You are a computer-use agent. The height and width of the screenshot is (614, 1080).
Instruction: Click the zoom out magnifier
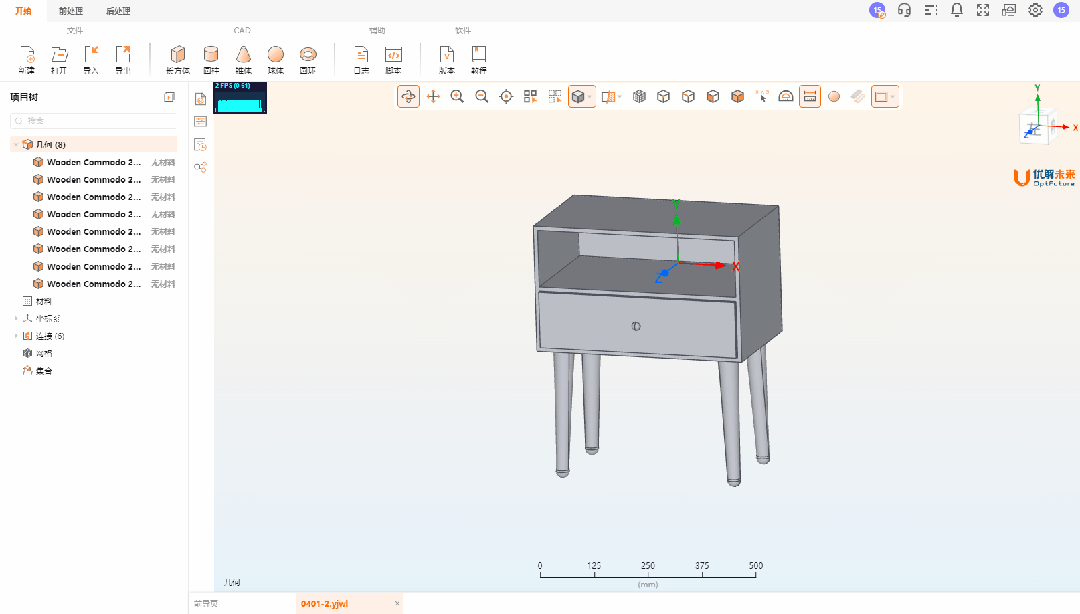481,96
